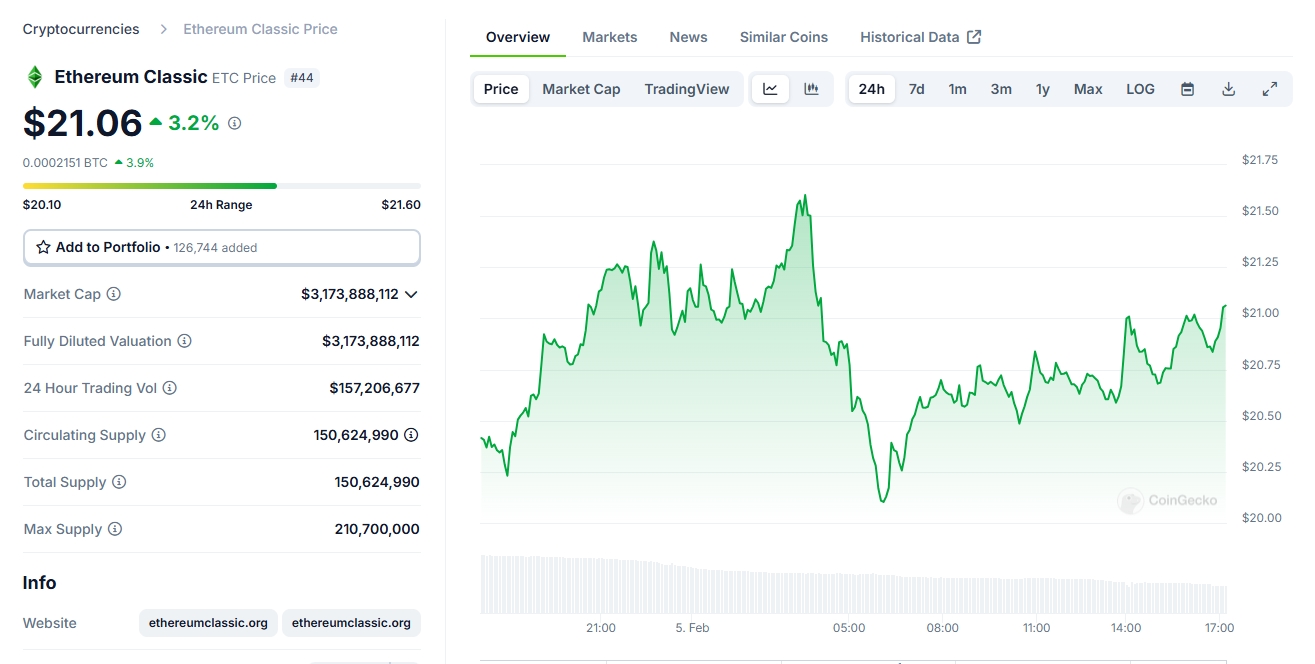The height and width of the screenshot is (664, 1315).
Task: Open the 24 Hour Trading Vol info icon
Action: (170, 388)
